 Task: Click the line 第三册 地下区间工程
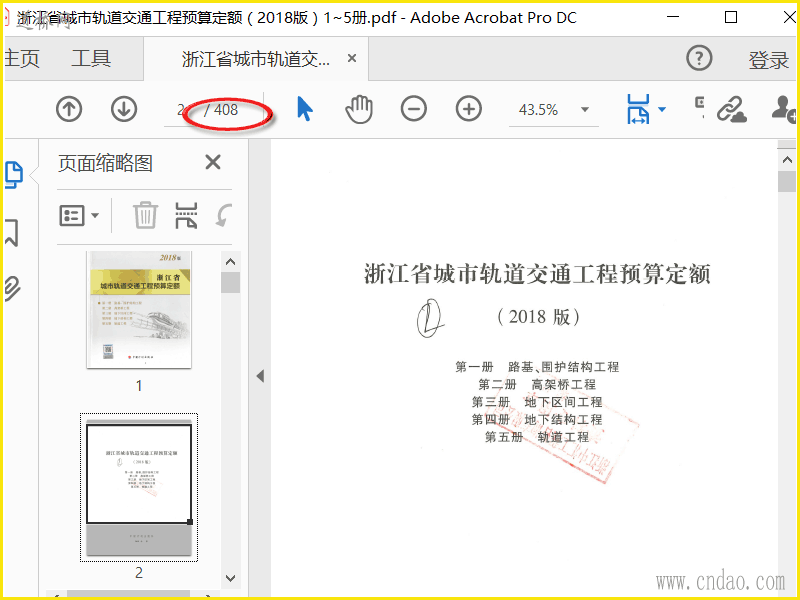pyautogui.click(x=537, y=402)
